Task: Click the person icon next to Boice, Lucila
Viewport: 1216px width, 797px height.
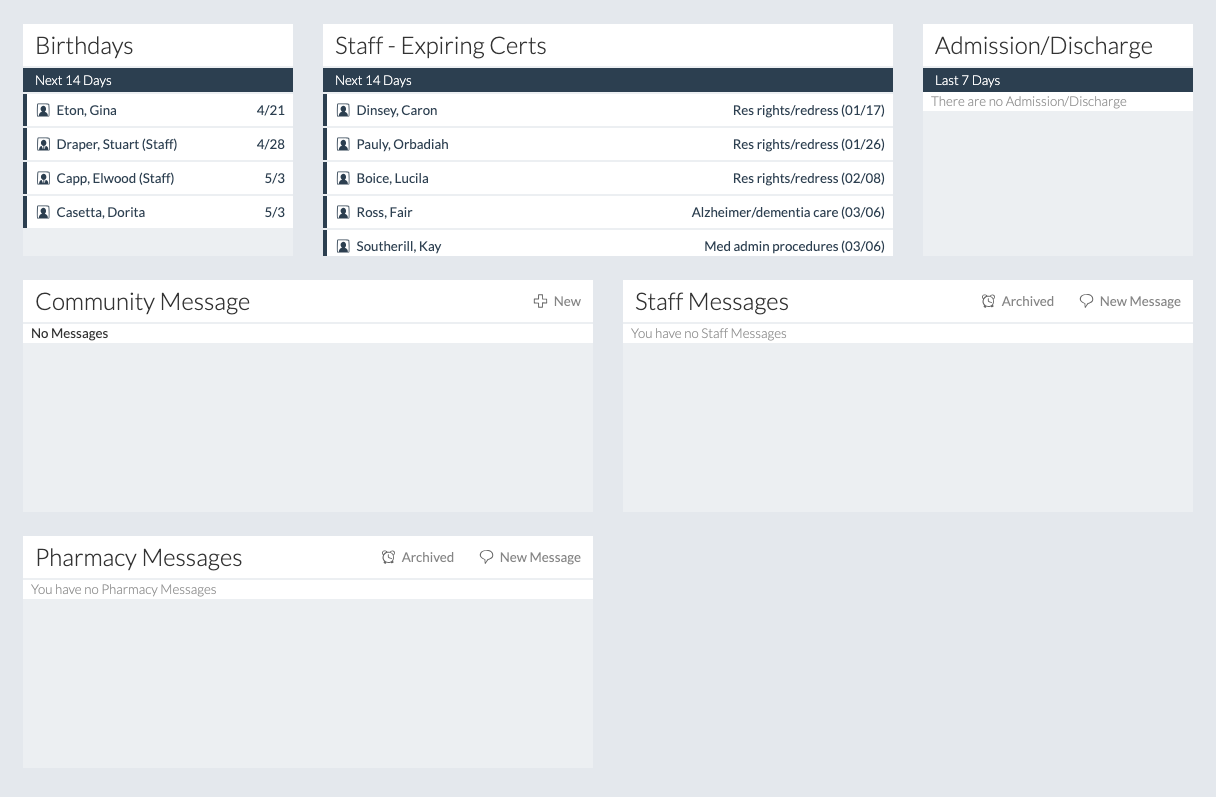Action: 343,179
